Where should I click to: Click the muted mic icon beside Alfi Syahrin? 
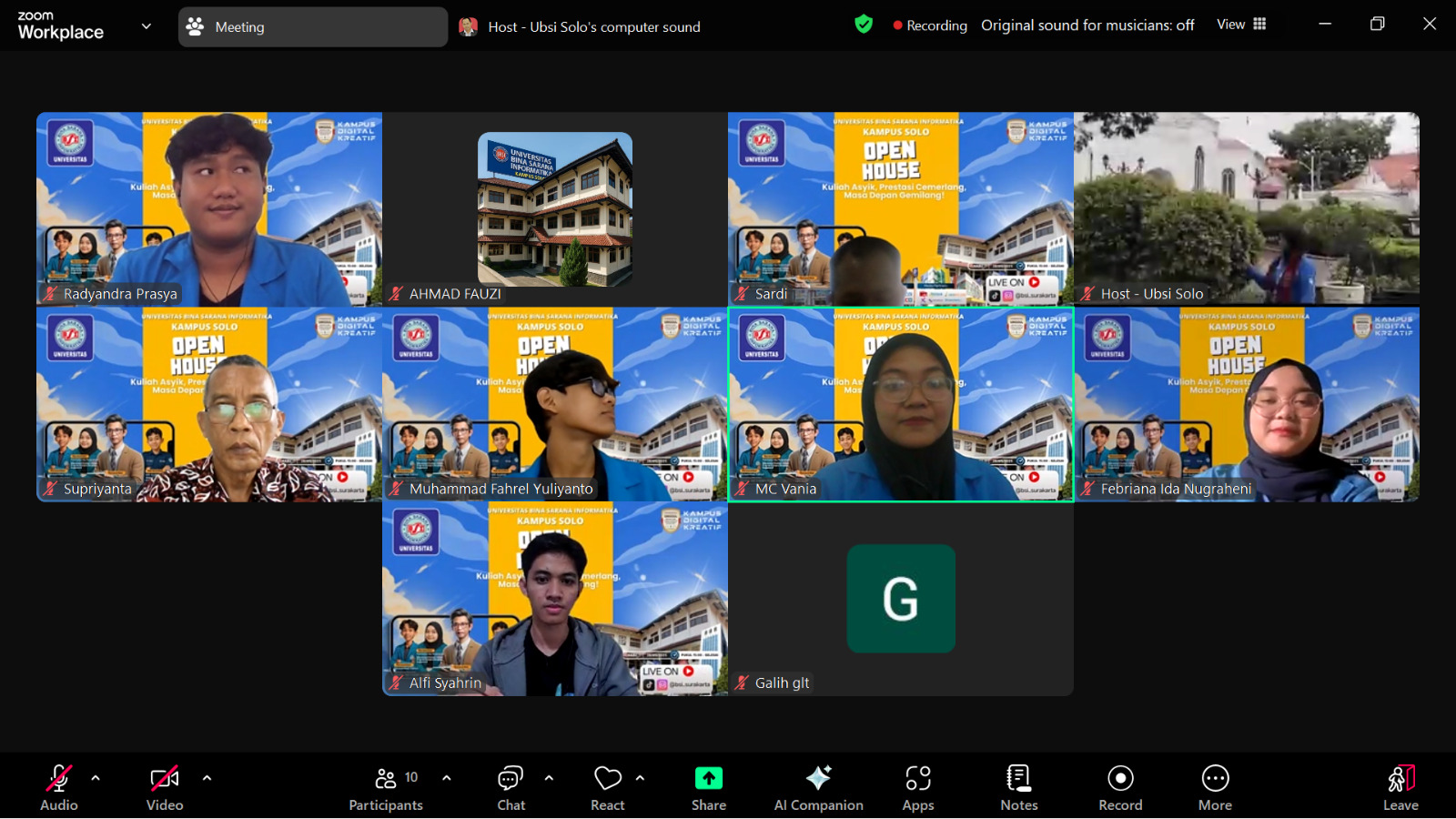(397, 682)
